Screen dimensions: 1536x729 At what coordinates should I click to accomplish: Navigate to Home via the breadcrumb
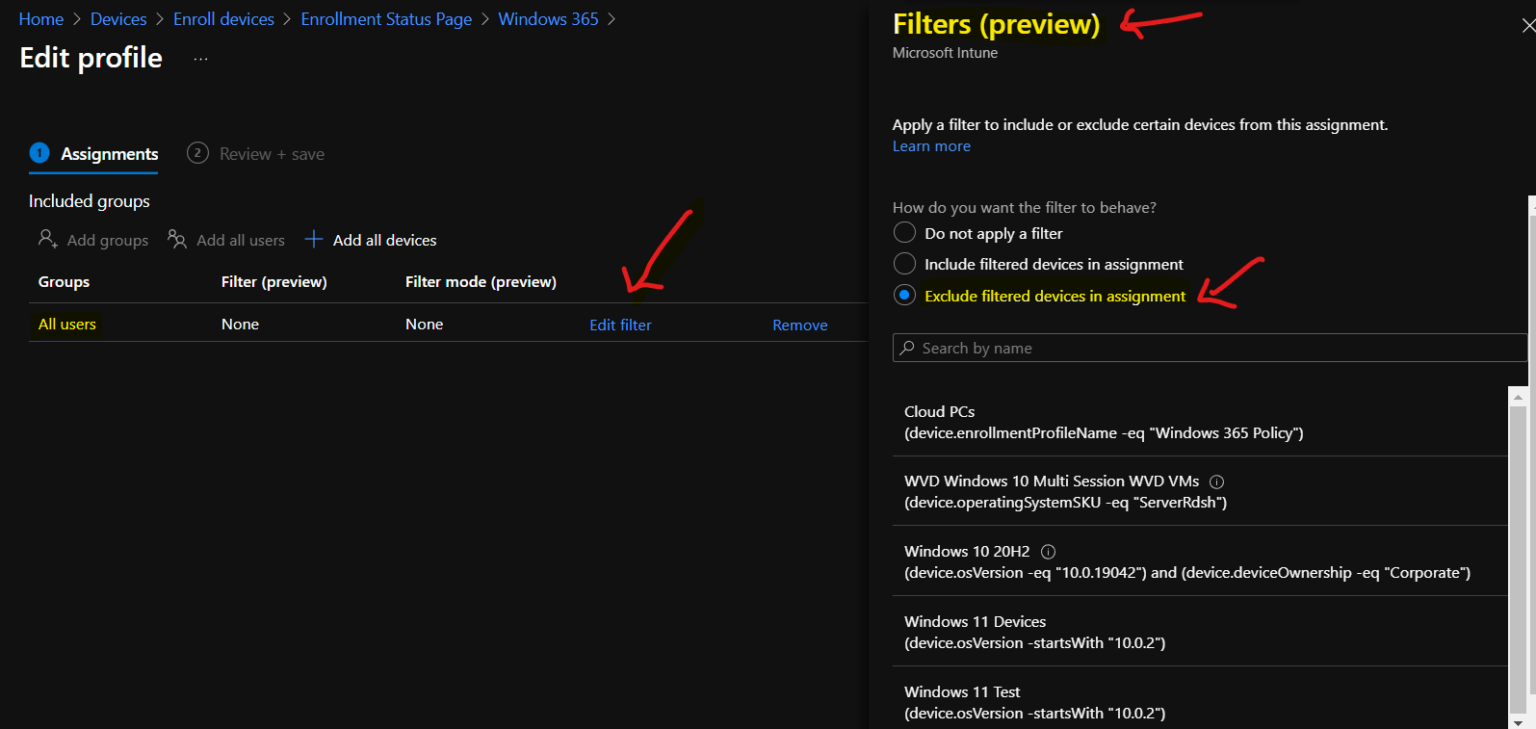(x=41, y=18)
